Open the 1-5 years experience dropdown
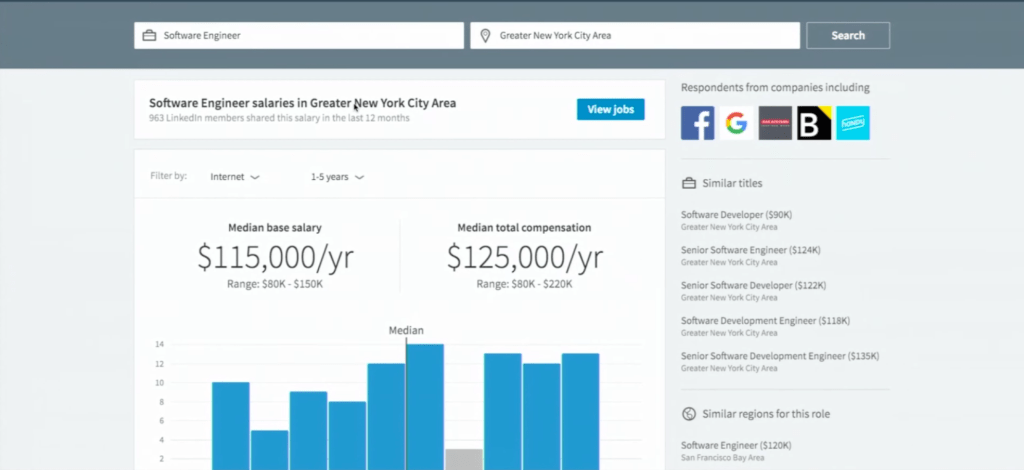1024x470 pixels. (337, 177)
